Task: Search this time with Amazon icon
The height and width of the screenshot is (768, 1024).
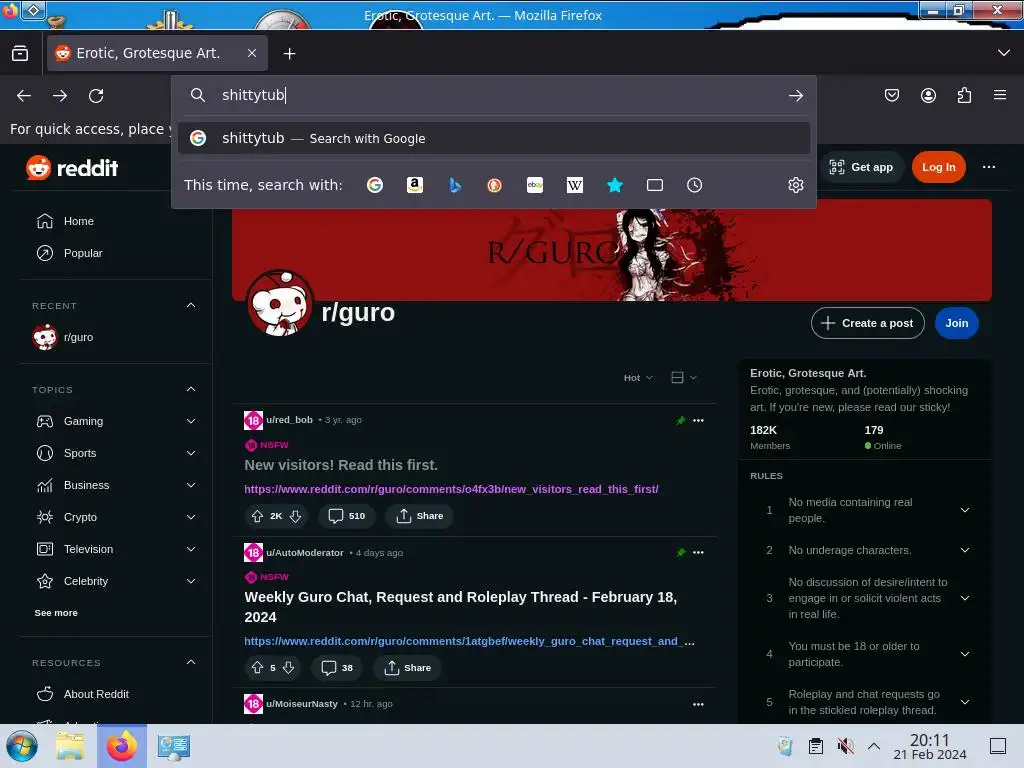Action: [415, 185]
